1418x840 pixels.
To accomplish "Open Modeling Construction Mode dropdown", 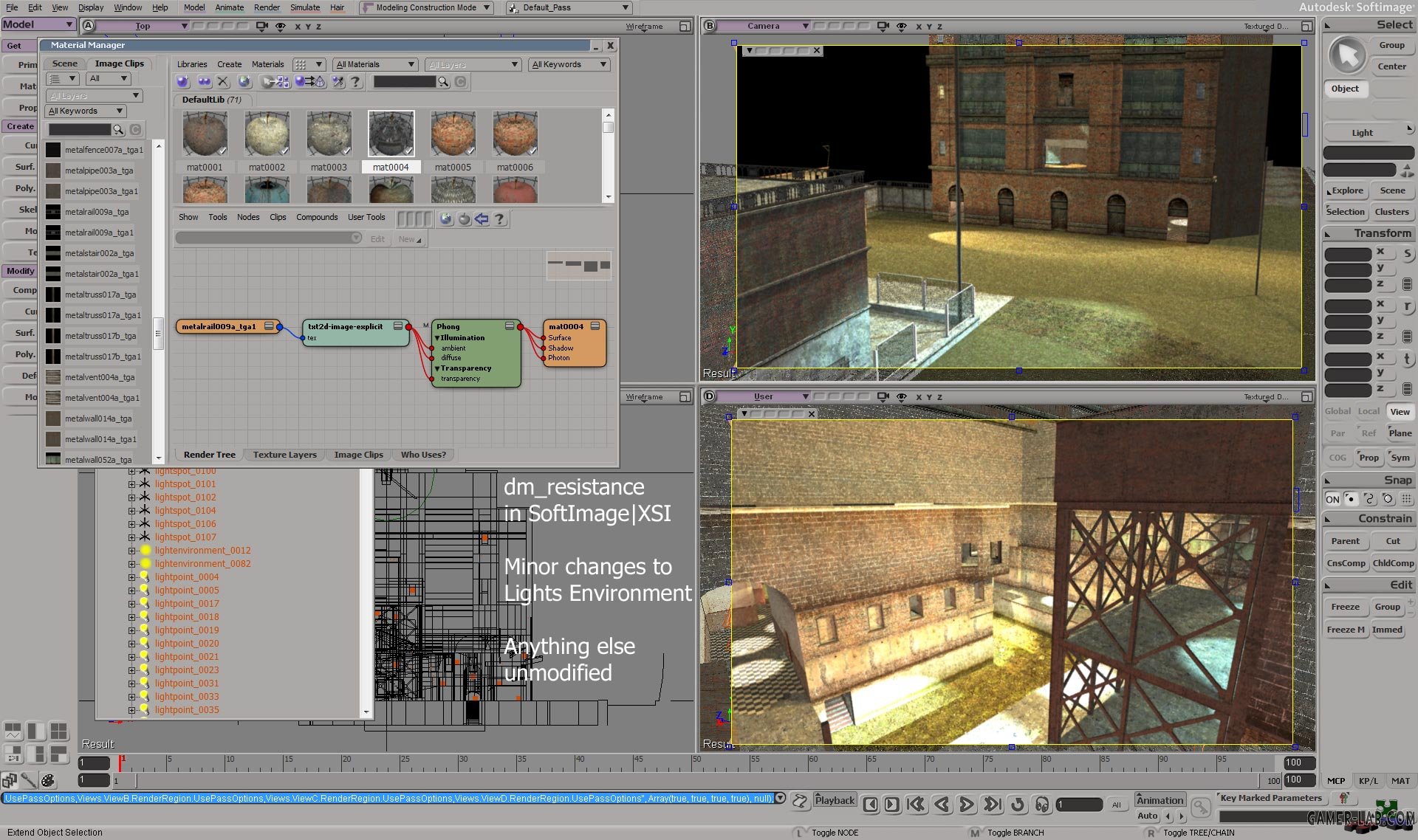I will point(427,7).
